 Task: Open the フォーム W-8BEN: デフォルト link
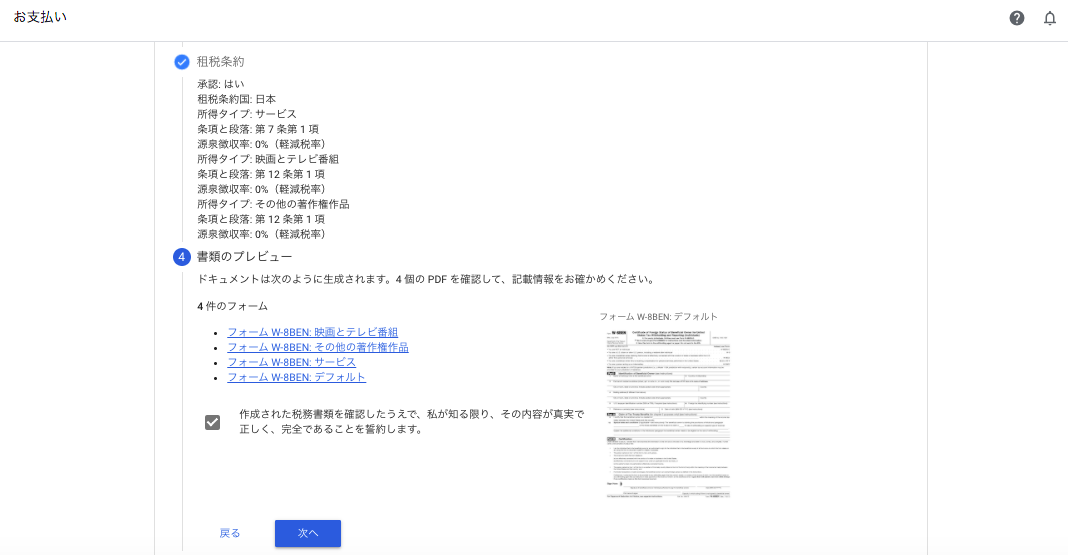pyautogui.click(x=296, y=377)
